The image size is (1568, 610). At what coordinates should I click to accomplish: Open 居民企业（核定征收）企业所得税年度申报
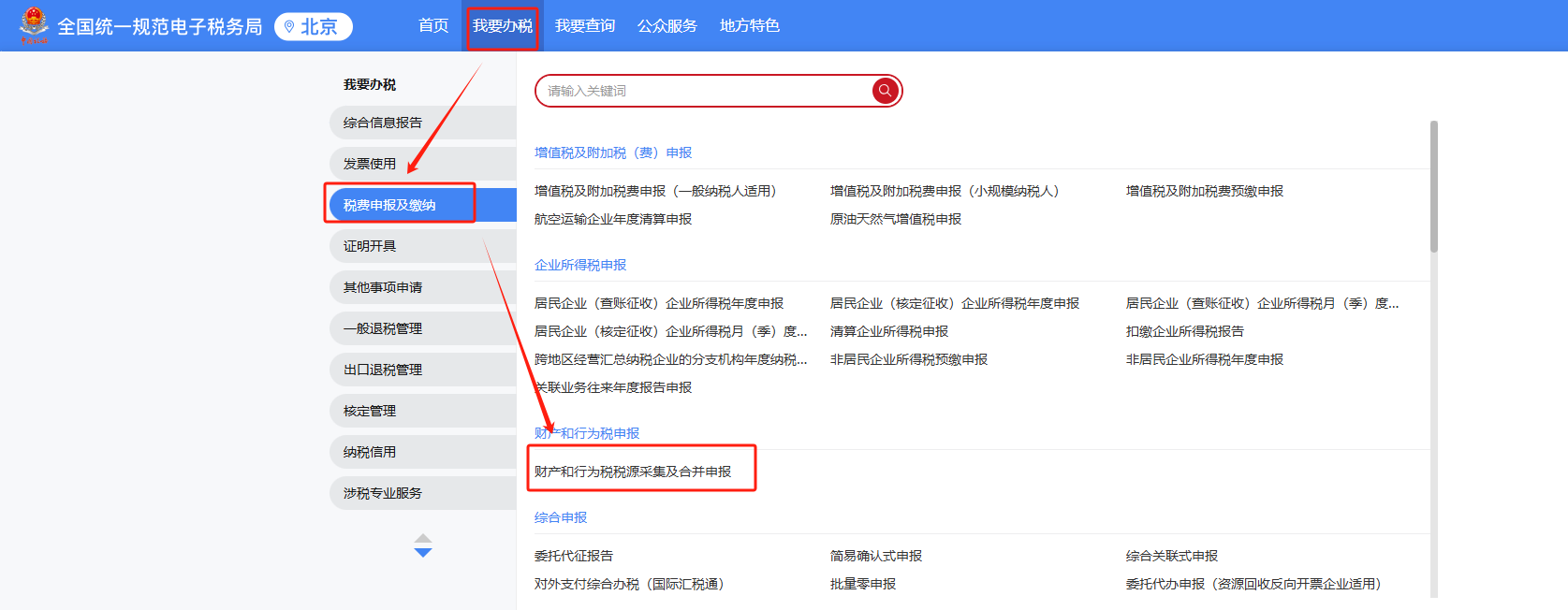(955, 303)
